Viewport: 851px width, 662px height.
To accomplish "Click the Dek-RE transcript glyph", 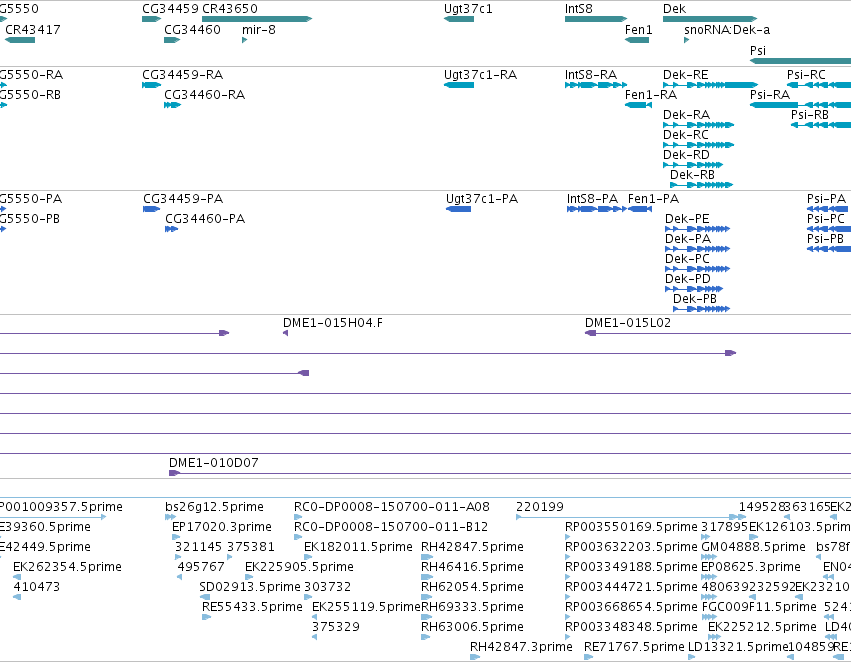I will [710, 85].
